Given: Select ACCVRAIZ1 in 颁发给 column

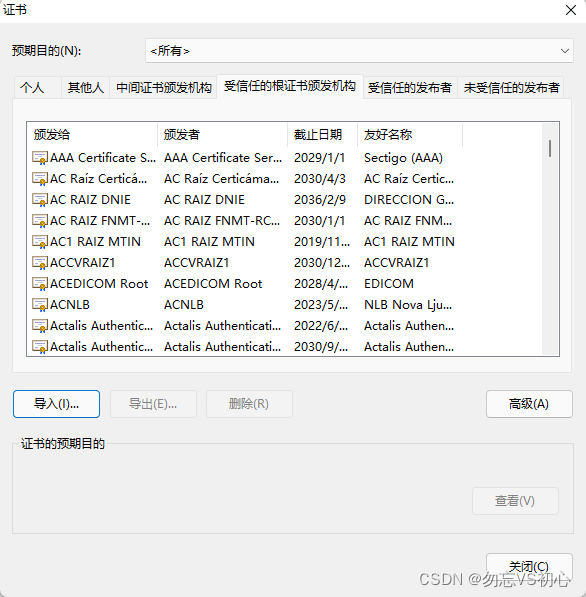Looking at the screenshot, I should [82, 263].
